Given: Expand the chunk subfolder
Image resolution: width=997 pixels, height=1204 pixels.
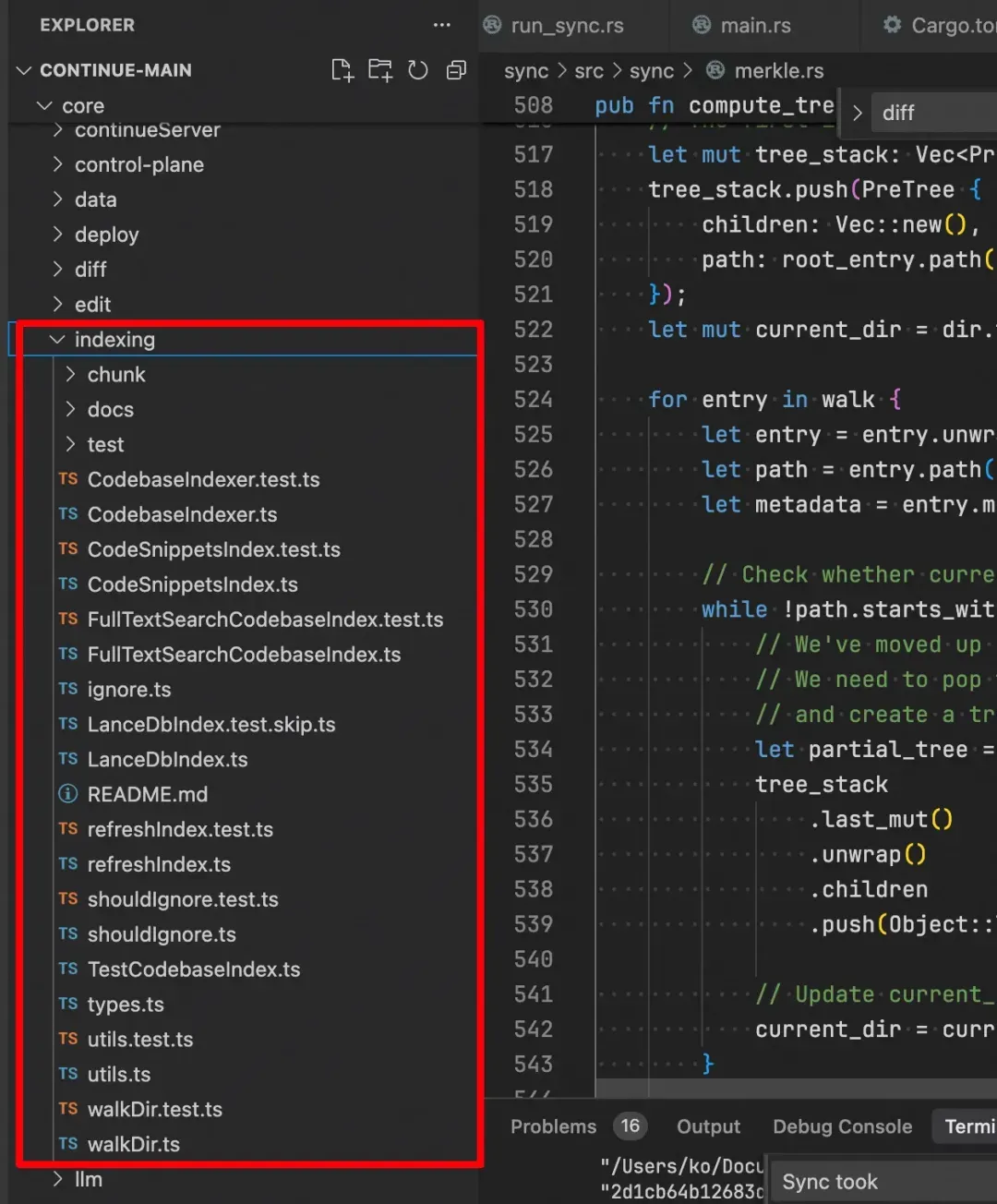Looking at the screenshot, I should click(x=71, y=375).
